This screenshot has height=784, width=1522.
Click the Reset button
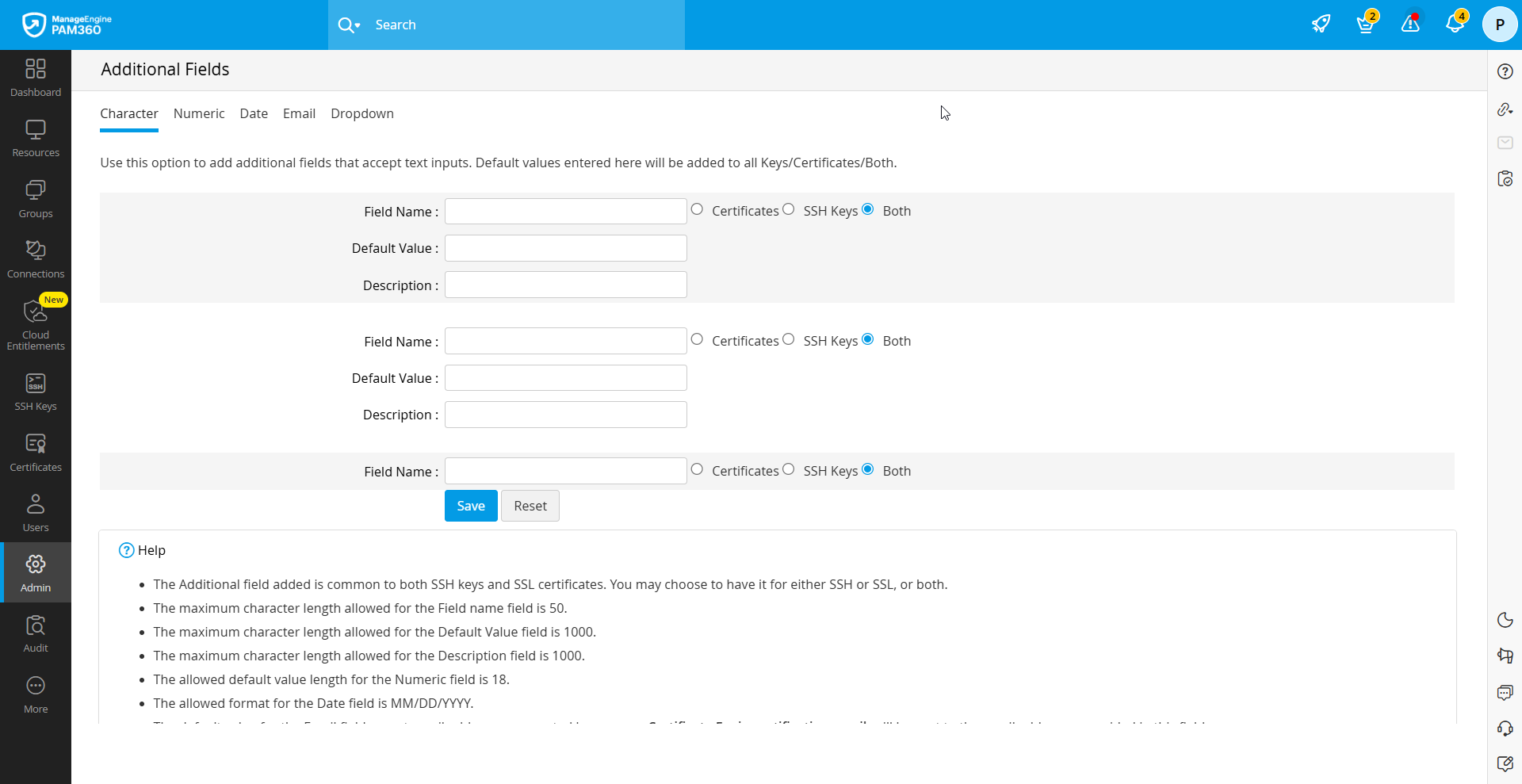click(x=530, y=506)
